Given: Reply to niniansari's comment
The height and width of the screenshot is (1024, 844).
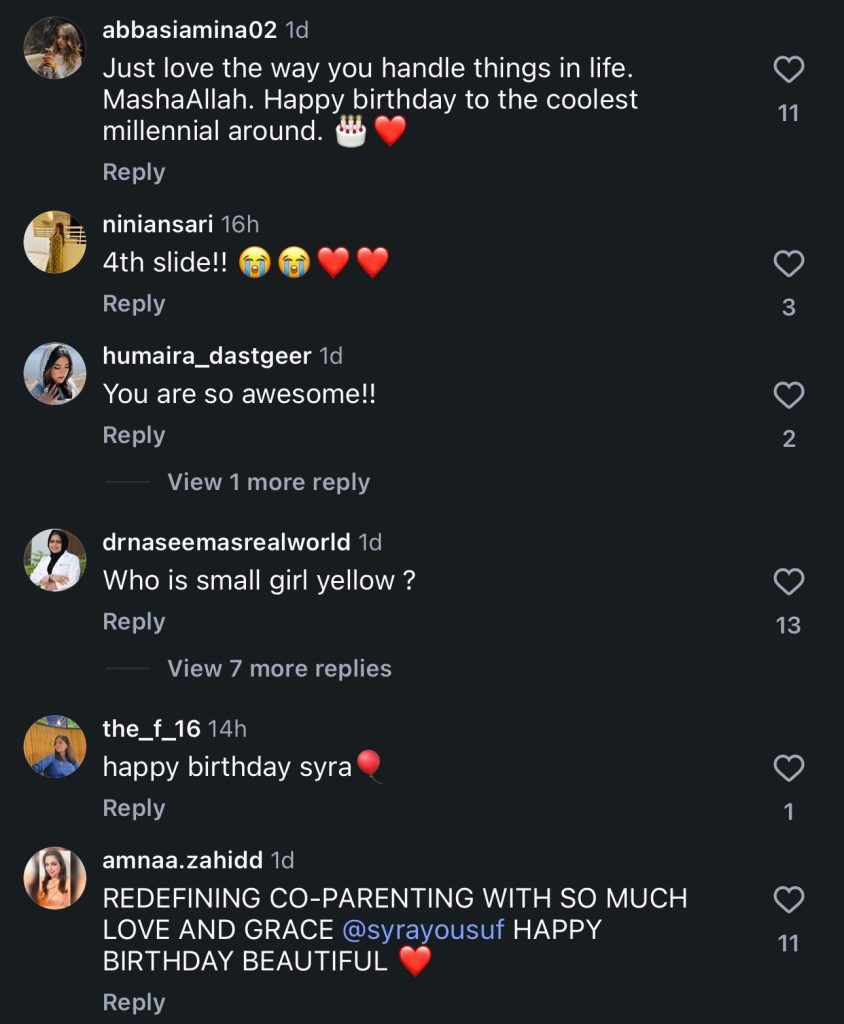Looking at the screenshot, I should pyautogui.click(x=134, y=304).
